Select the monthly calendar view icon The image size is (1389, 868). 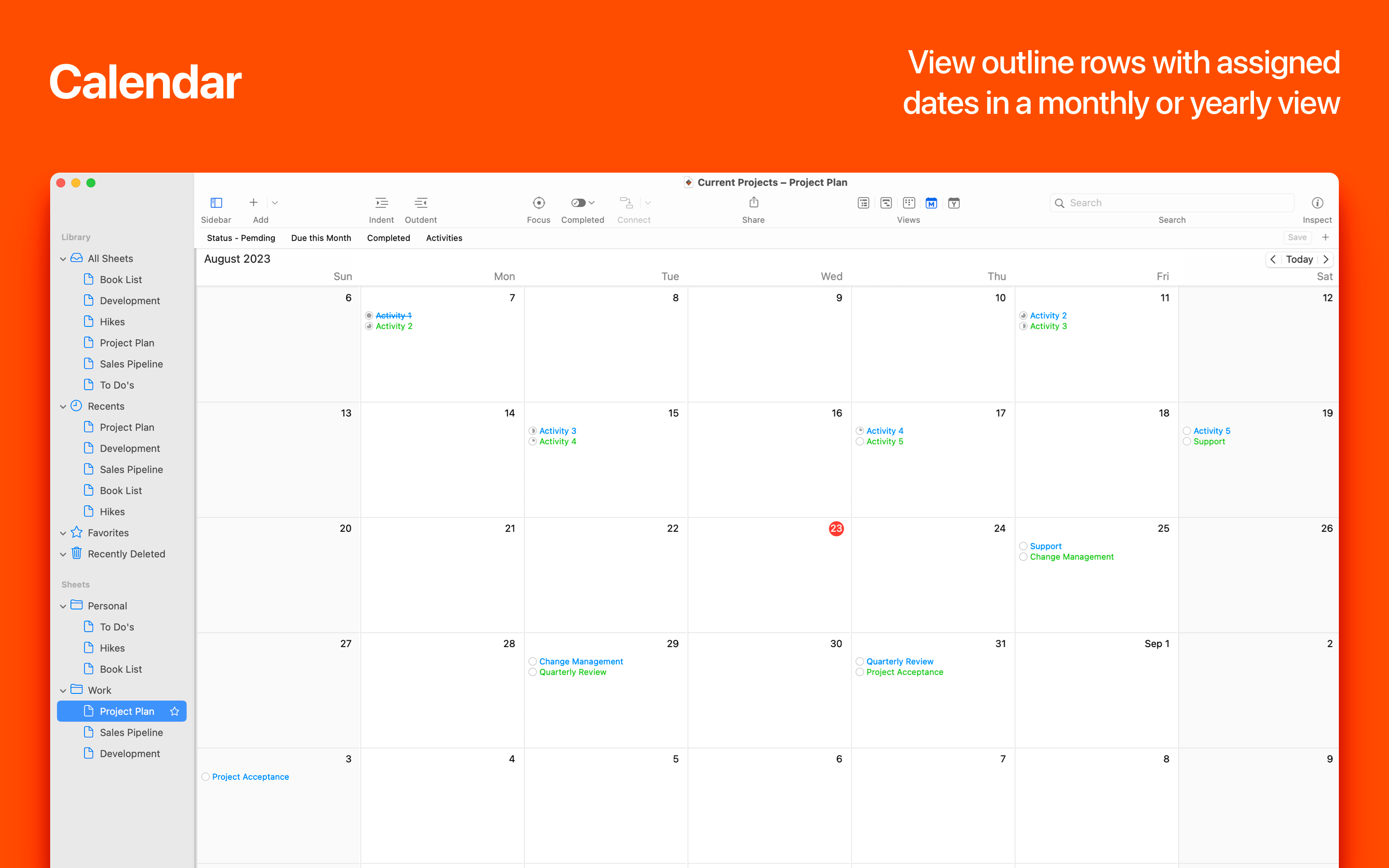[931, 203]
